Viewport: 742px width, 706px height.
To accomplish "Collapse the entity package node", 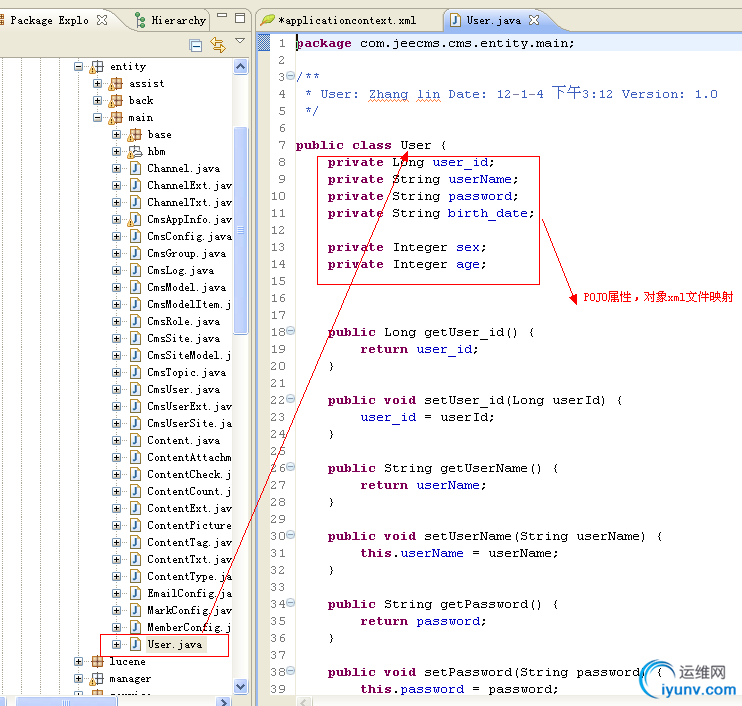I will click(x=79, y=66).
